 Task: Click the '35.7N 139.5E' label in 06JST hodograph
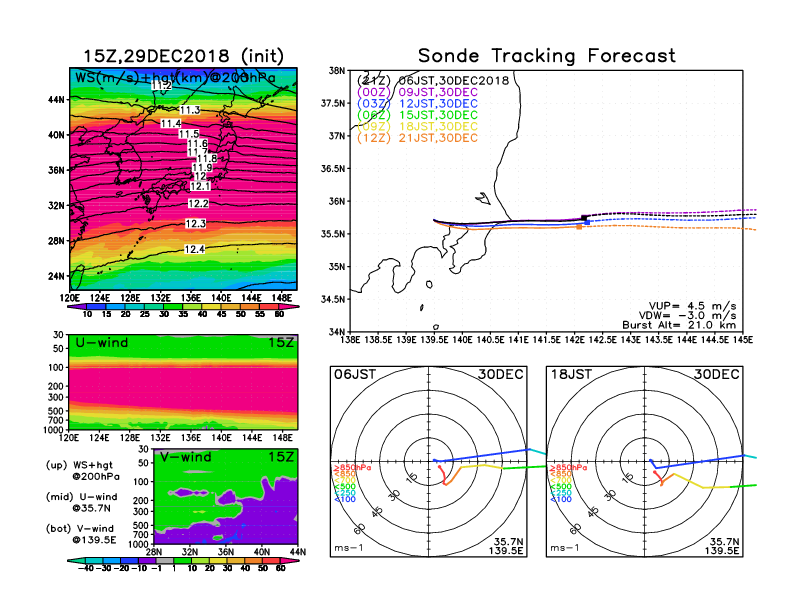pos(506,546)
